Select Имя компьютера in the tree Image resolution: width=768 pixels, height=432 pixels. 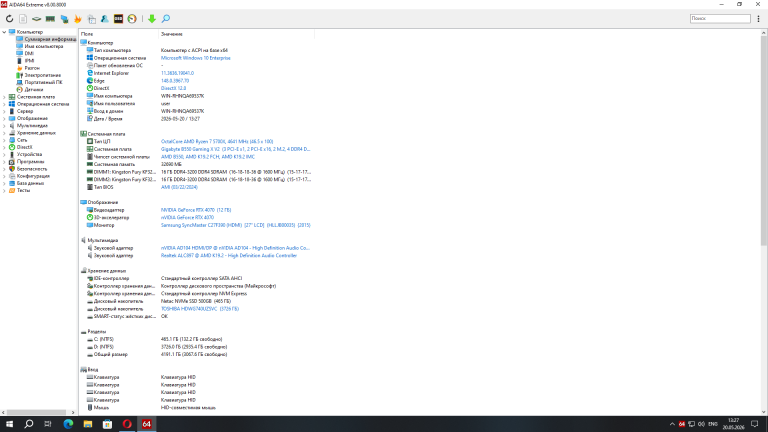tap(44, 46)
